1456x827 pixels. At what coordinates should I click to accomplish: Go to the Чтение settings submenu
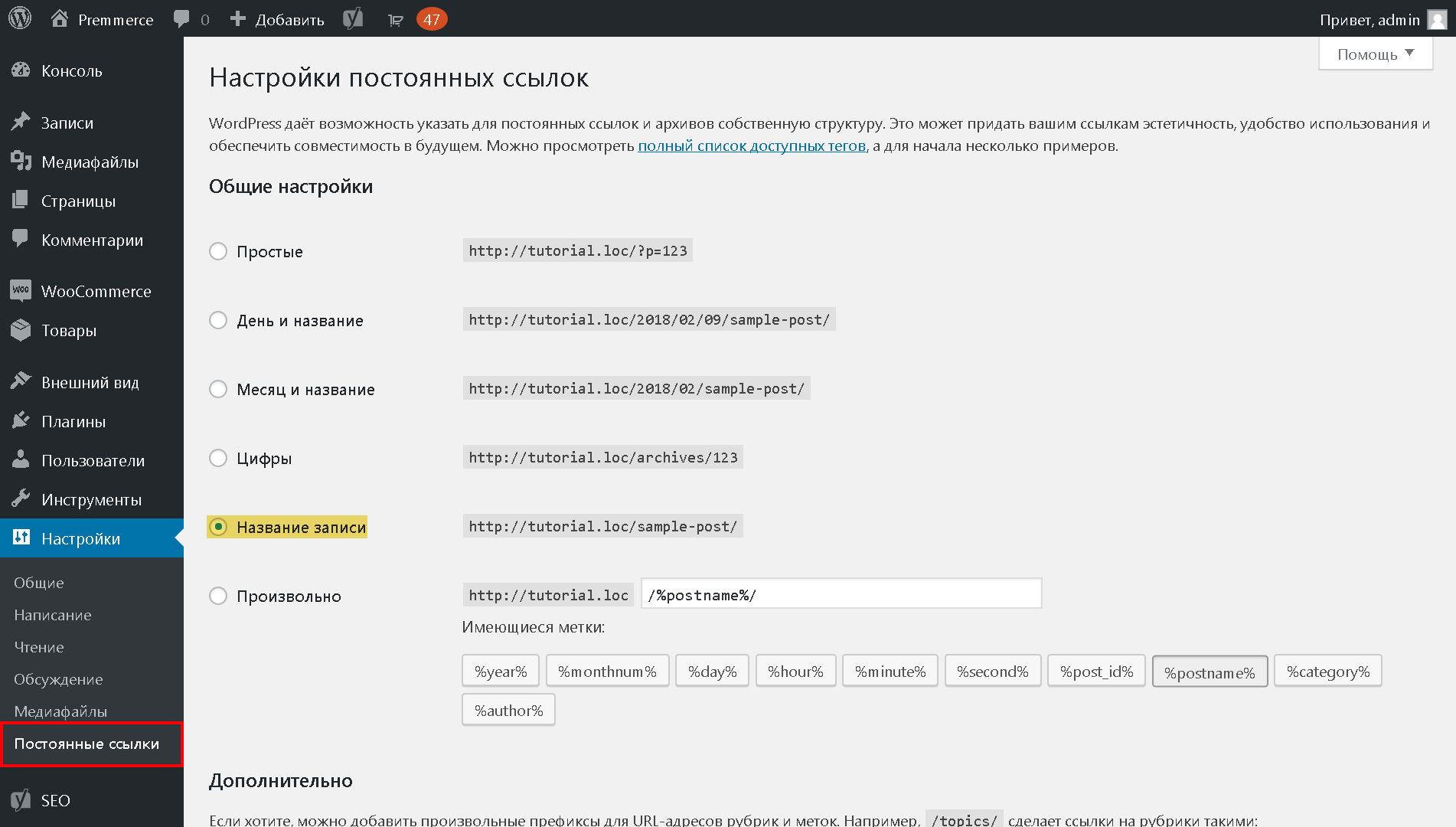click(39, 647)
